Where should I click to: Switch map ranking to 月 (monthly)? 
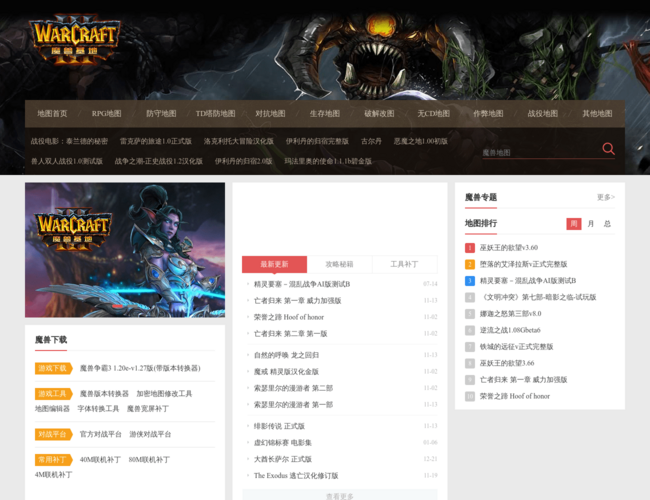click(591, 224)
